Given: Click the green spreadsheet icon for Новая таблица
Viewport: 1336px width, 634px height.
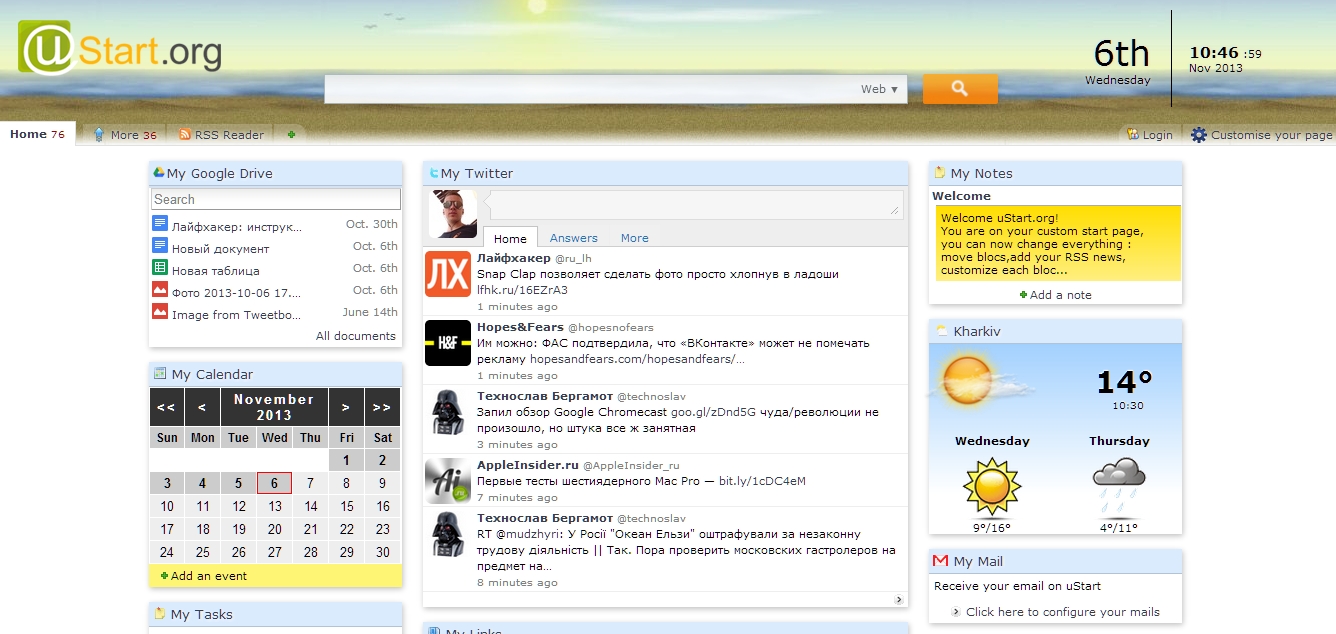Looking at the screenshot, I should pyautogui.click(x=160, y=267).
